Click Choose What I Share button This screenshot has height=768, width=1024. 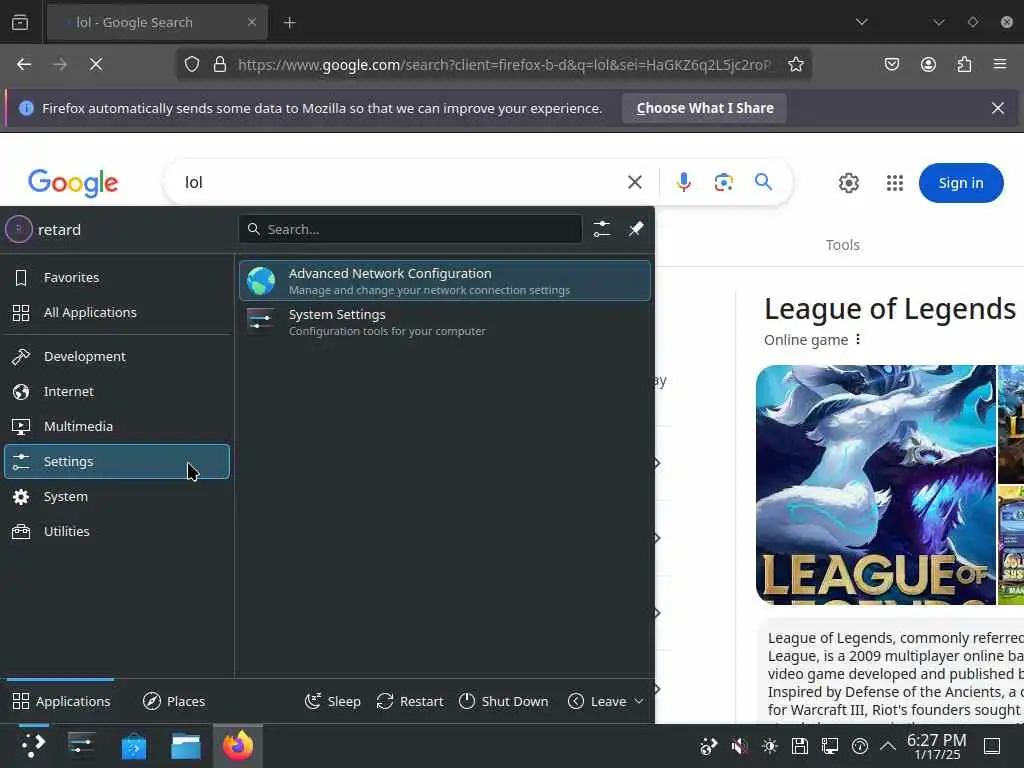(x=705, y=108)
